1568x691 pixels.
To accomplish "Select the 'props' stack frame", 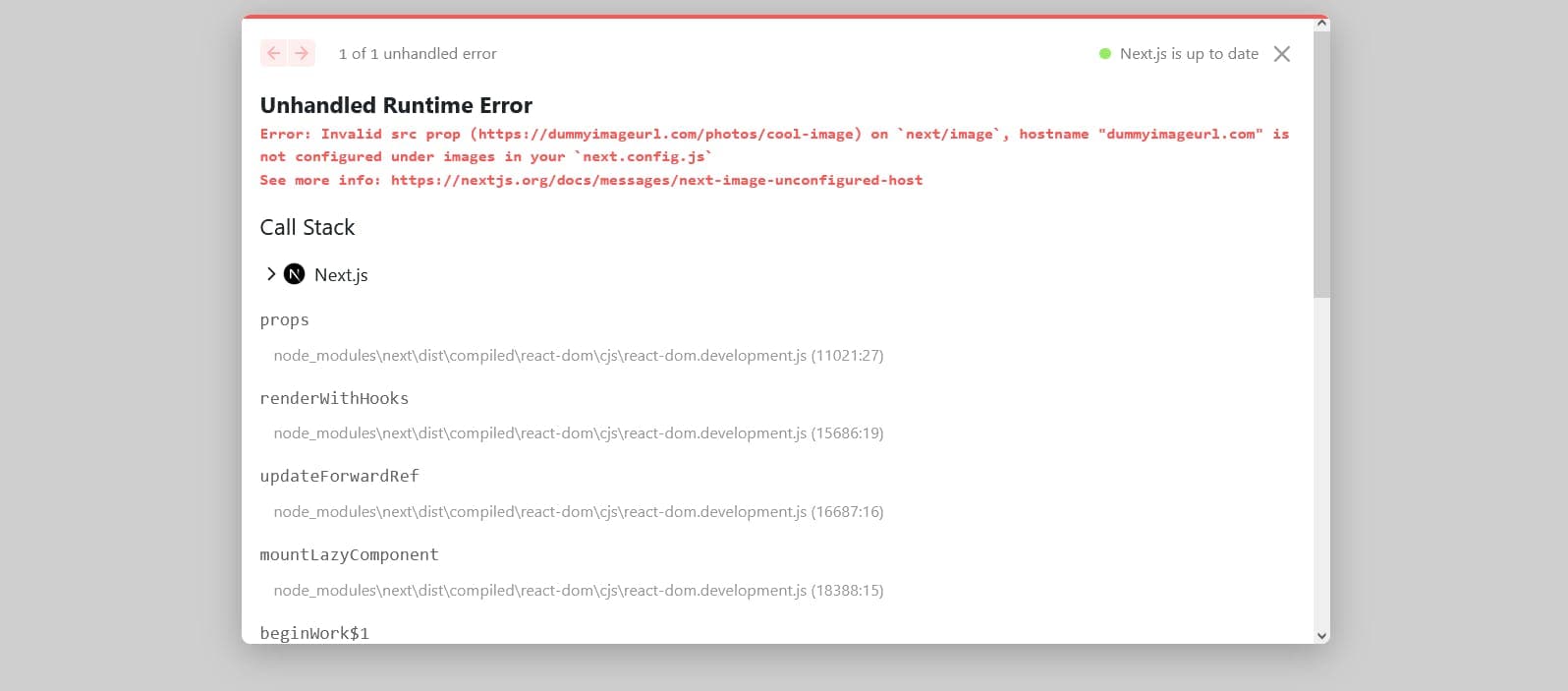I will [x=284, y=320].
